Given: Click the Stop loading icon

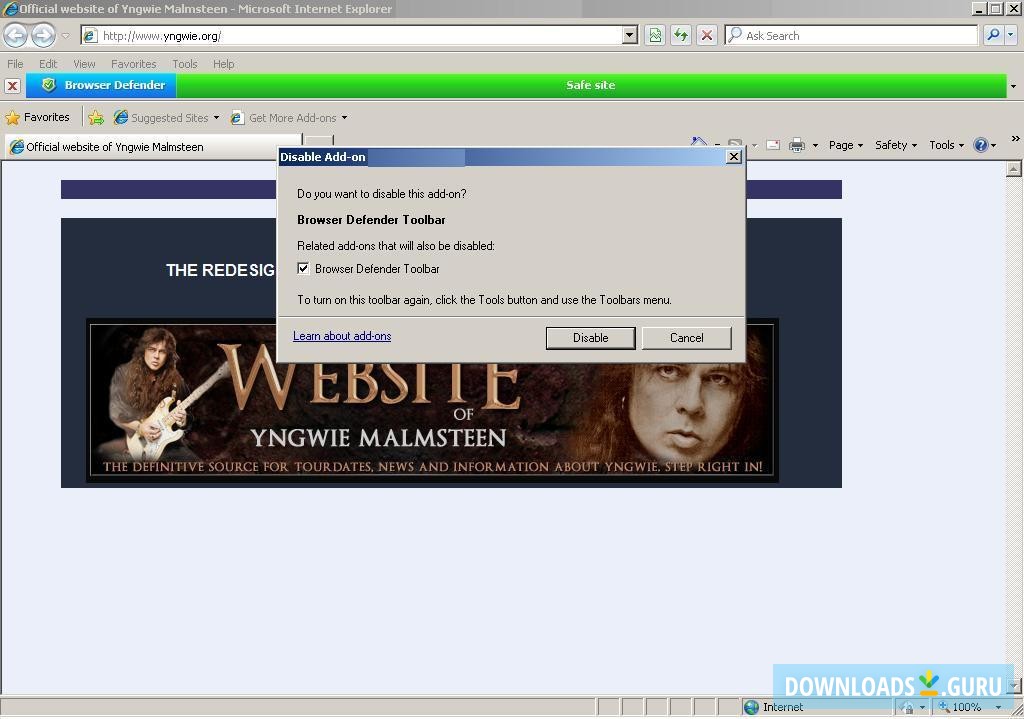Looking at the screenshot, I should coord(707,35).
